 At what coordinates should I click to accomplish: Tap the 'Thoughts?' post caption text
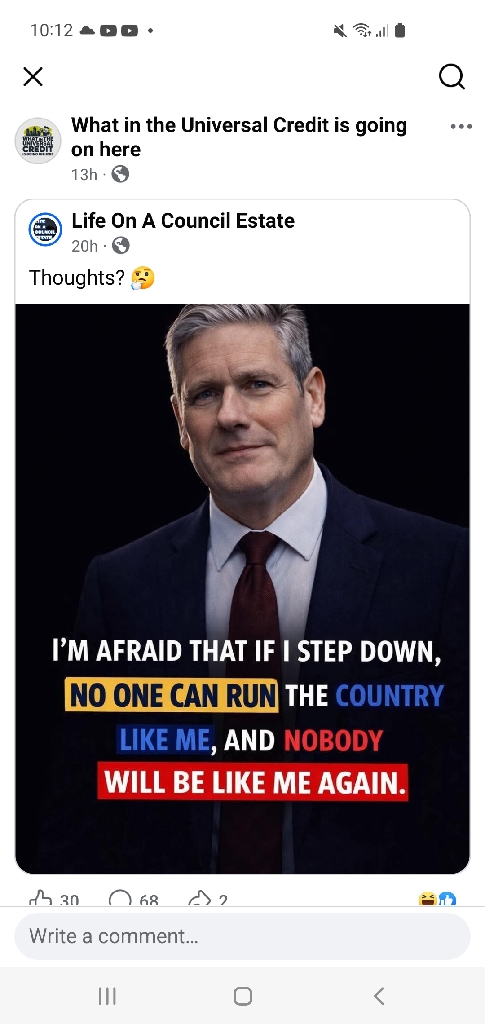76,278
